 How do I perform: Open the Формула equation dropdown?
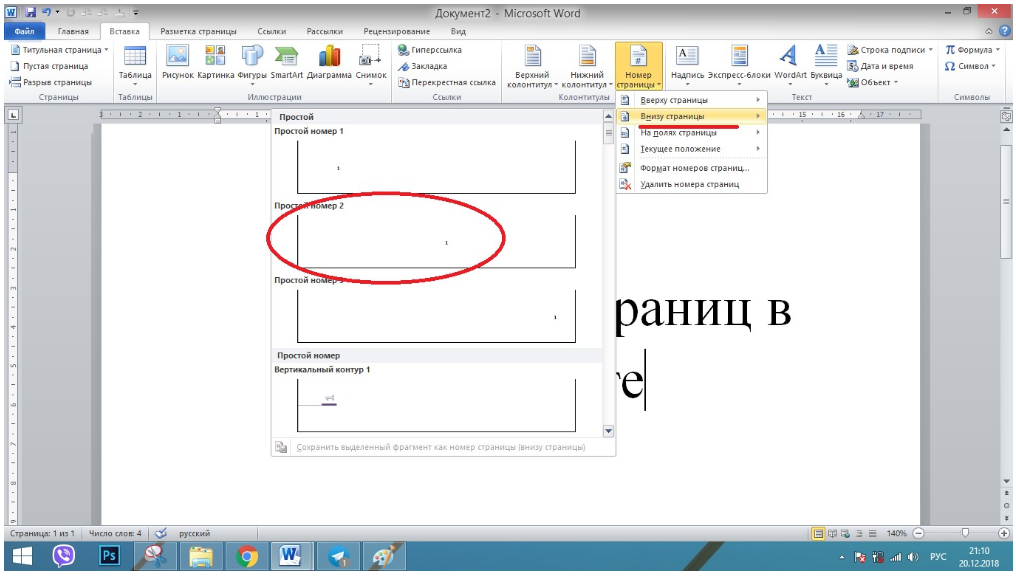972,50
